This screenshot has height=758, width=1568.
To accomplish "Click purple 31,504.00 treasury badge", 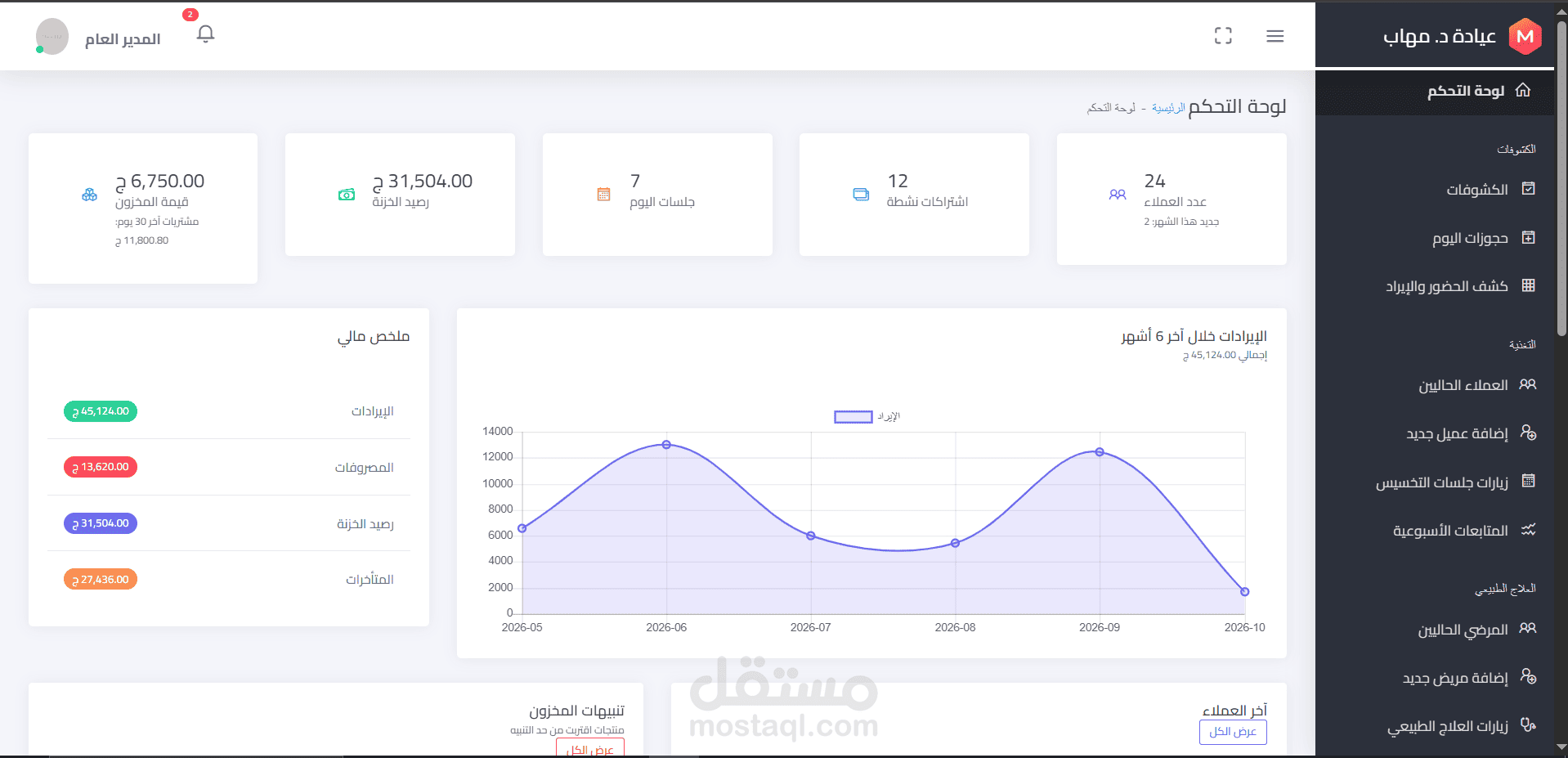I will (x=101, y=523).
